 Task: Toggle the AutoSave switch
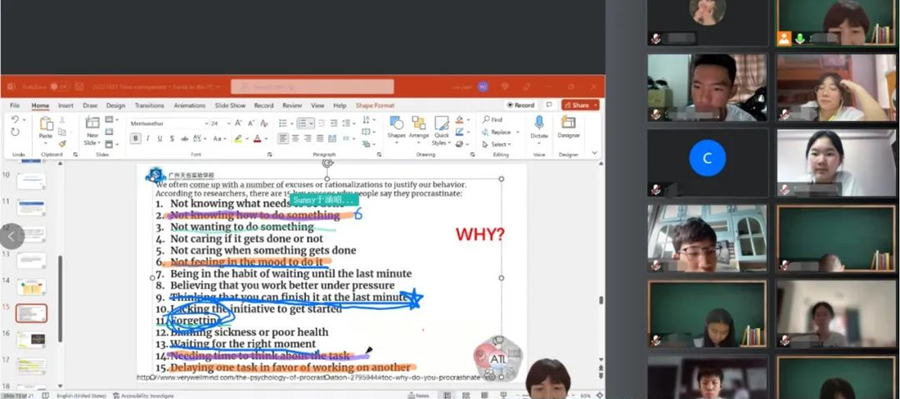(60, 87)
